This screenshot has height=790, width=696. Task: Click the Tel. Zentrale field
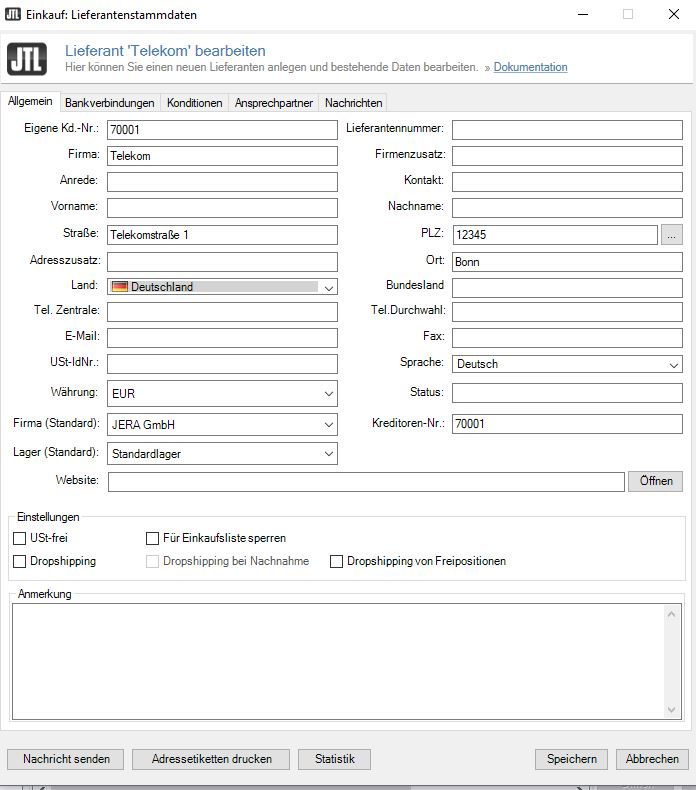222,312
